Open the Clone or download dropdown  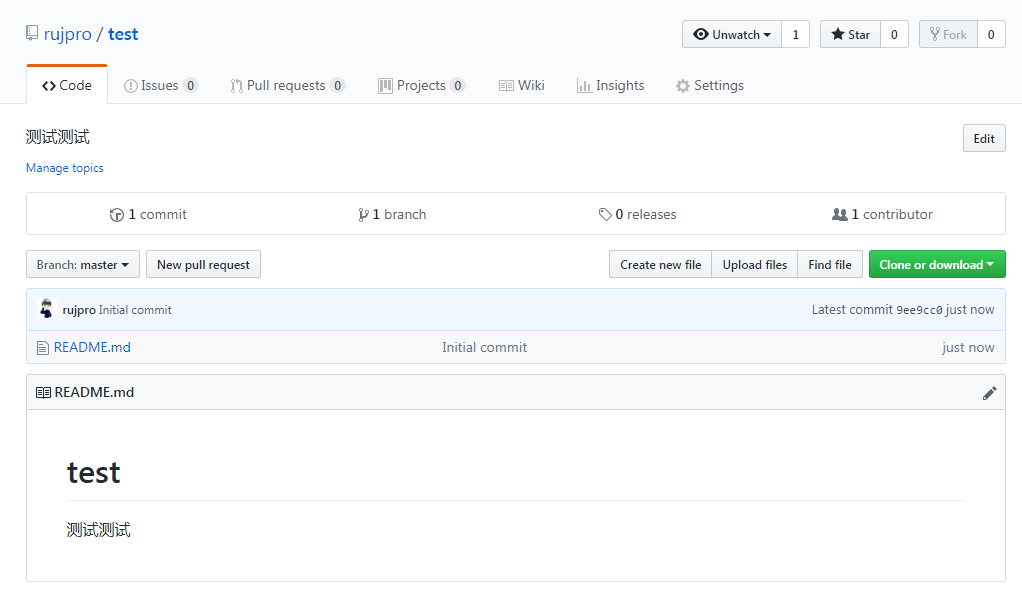coord(937,265)
